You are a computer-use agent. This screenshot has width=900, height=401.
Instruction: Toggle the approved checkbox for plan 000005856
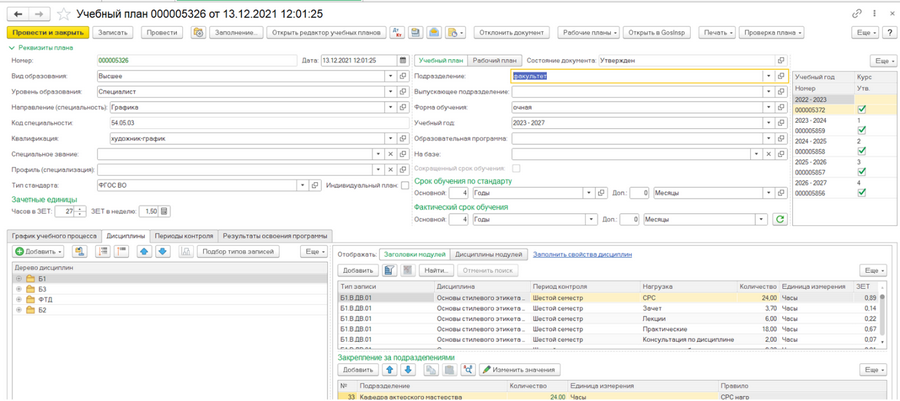click(x=860, y=192)
